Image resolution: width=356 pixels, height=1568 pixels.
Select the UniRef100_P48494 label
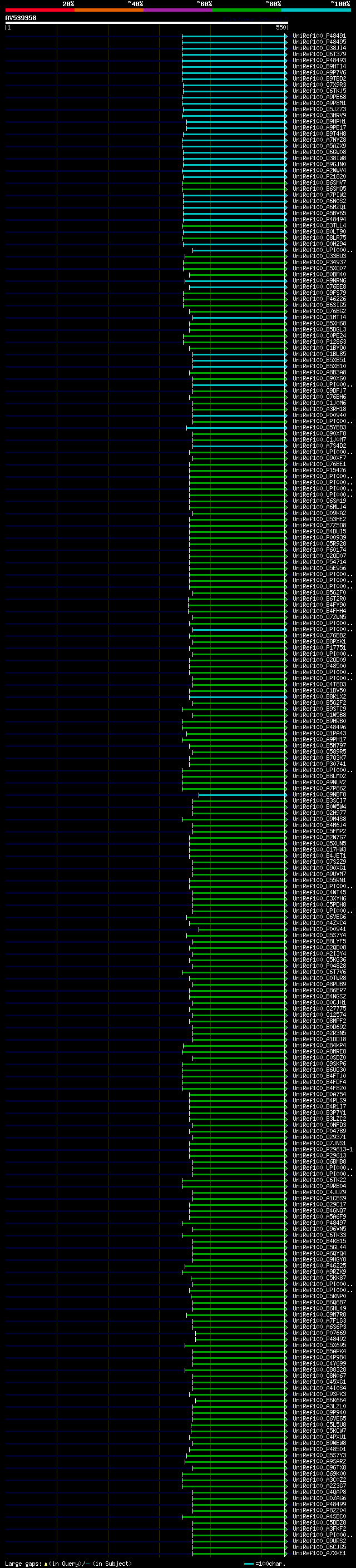click(319, 219)
